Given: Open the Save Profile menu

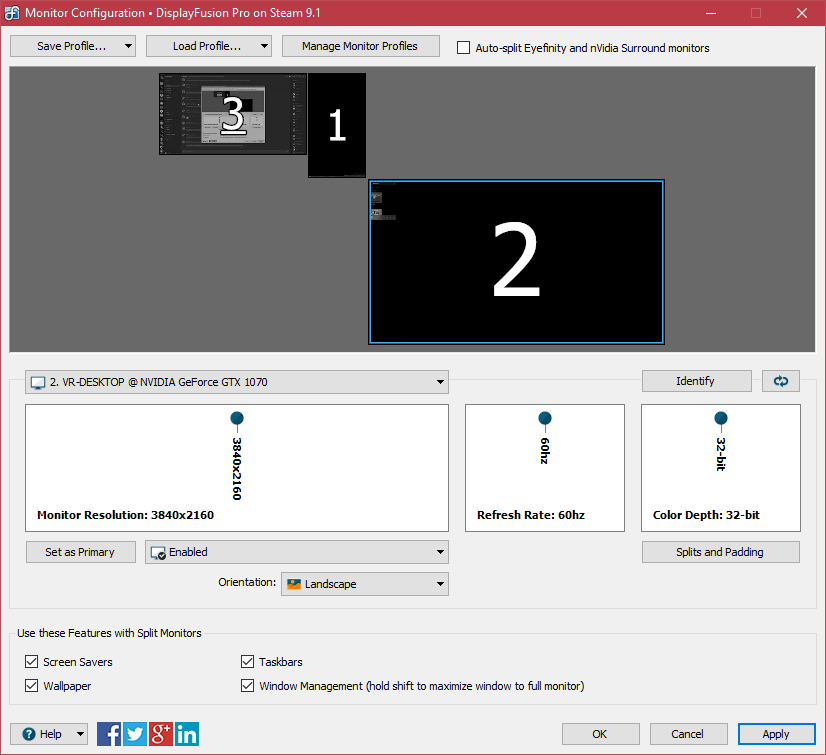Looking at the screenshot, I should (72, 46).
